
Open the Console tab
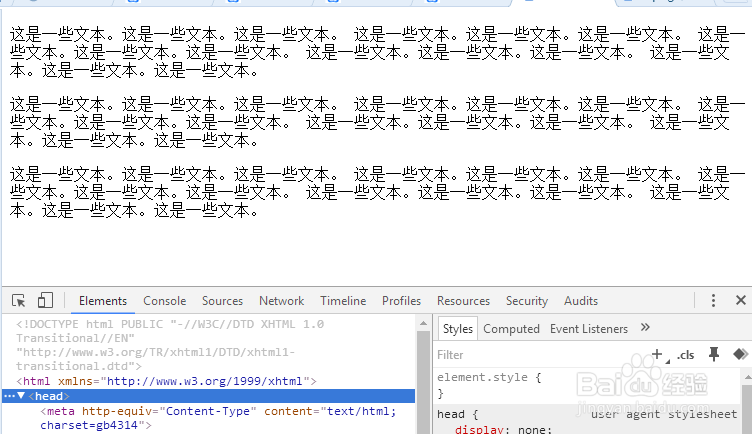[x=164, y=301]
